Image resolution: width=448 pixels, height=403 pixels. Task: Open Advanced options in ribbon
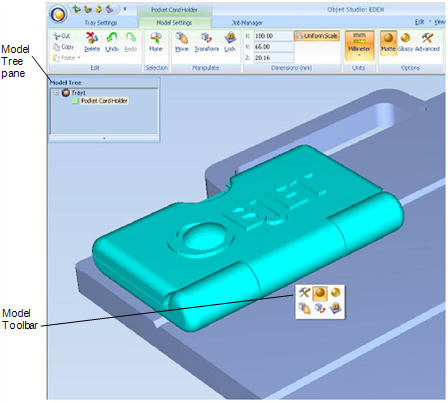click(x=427, y=42)
